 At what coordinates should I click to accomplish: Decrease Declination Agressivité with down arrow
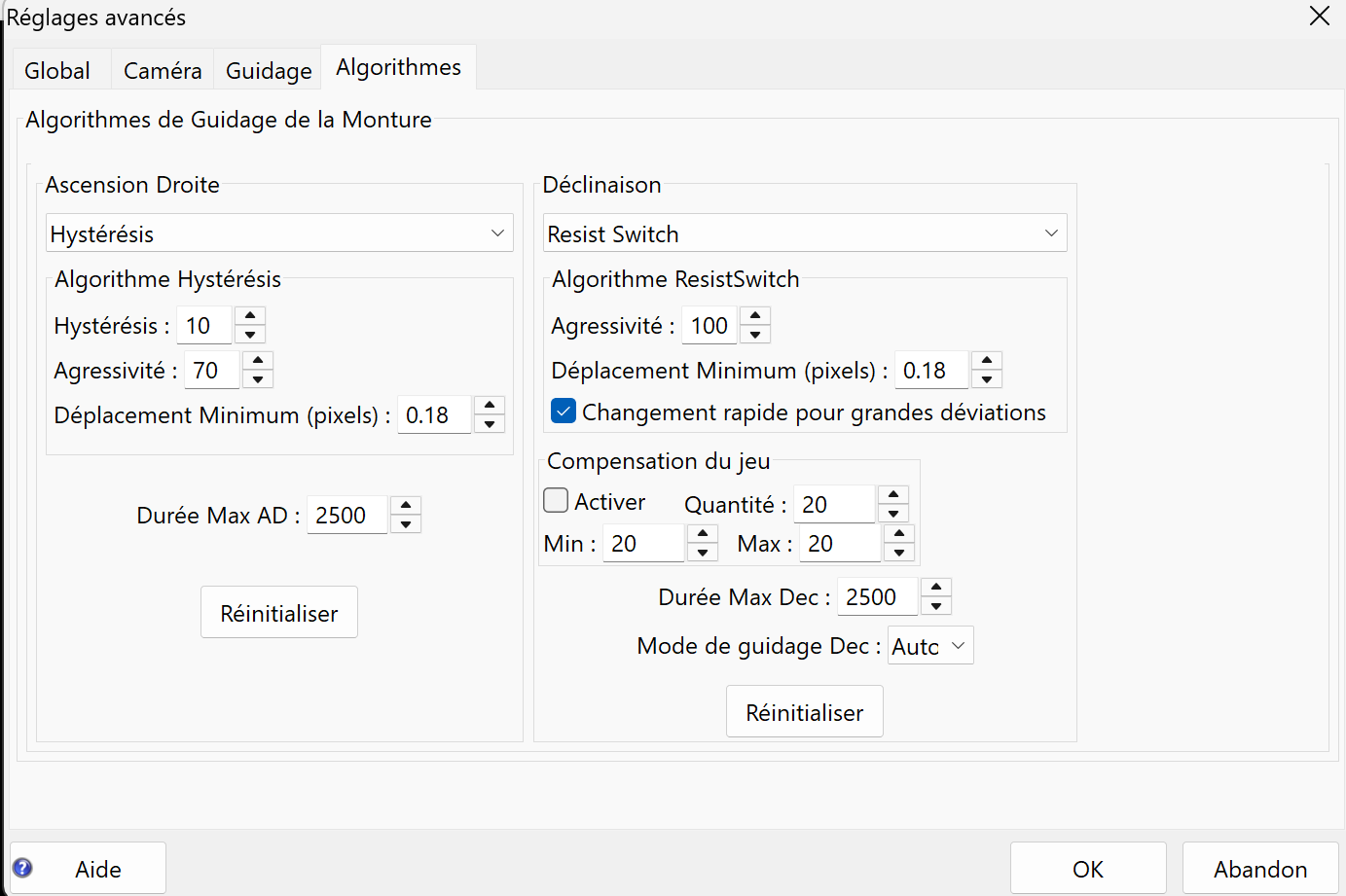point(755,336)
